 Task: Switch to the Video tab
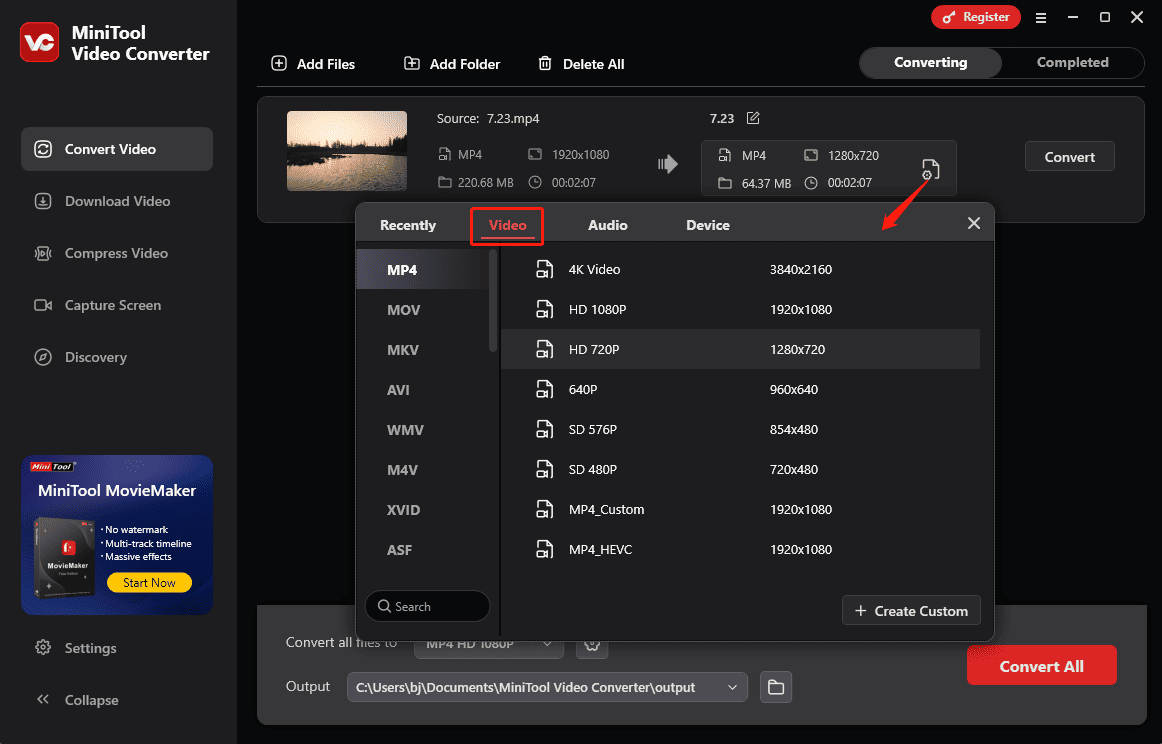tap(508, 225)
